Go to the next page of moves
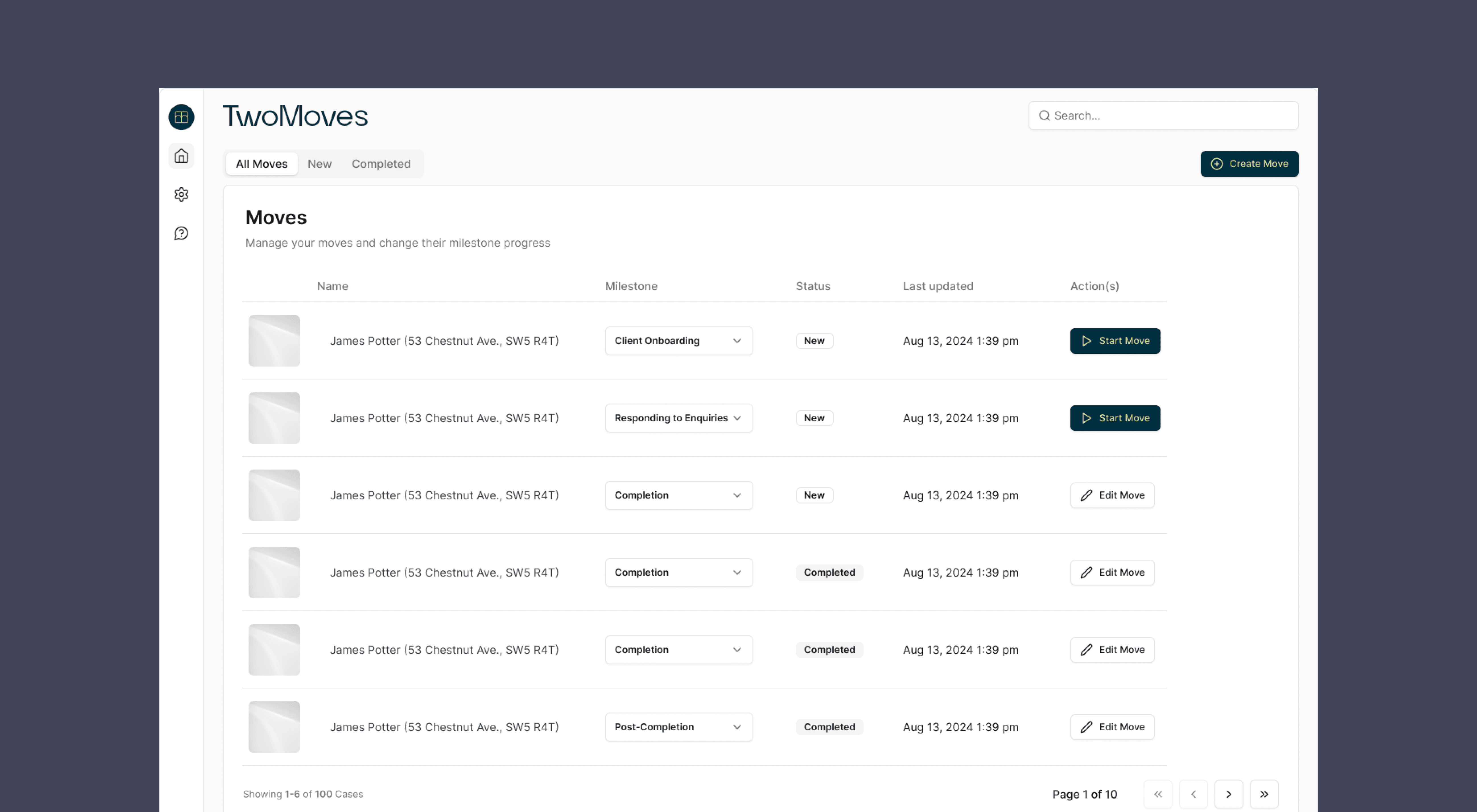 coord(1229,794)
